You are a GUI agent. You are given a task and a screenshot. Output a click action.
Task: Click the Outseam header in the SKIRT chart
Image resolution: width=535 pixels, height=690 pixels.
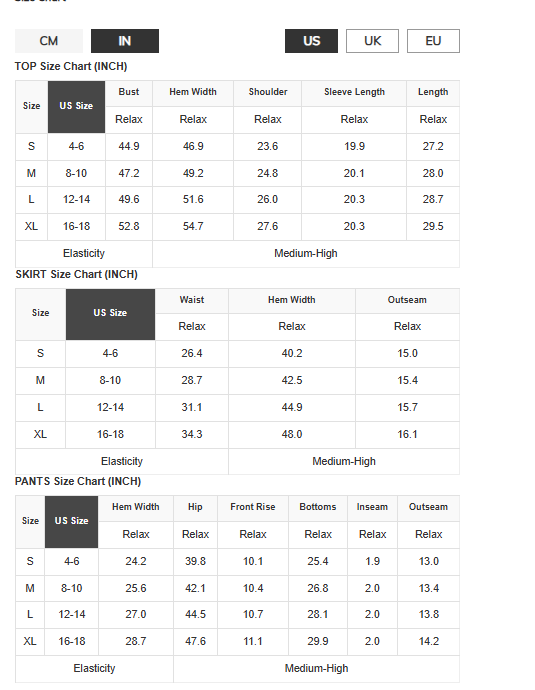407,300
